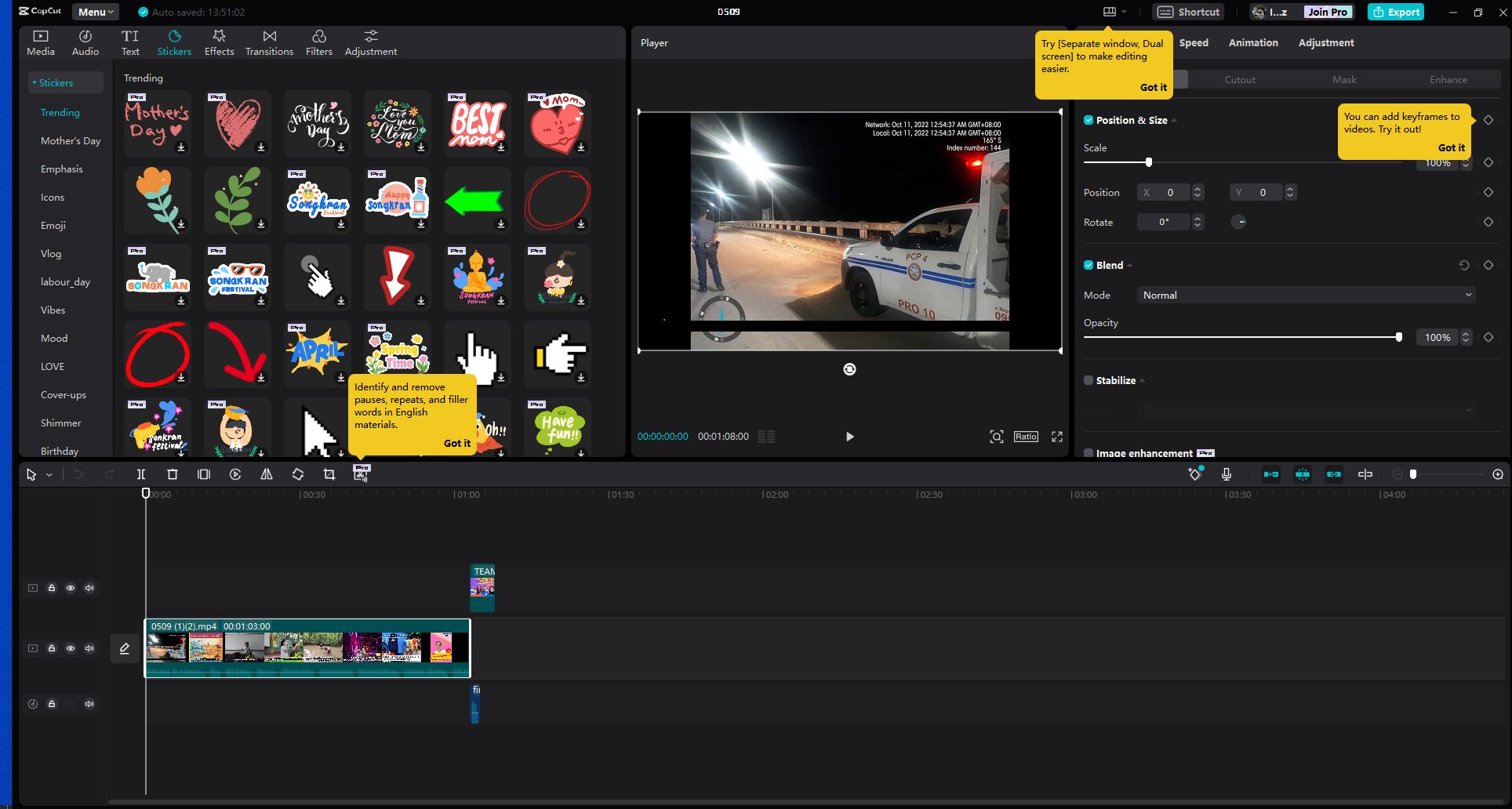This screenshot has width=1512, height=809.
Task: Click the Export button
Action: [1395, 12]
